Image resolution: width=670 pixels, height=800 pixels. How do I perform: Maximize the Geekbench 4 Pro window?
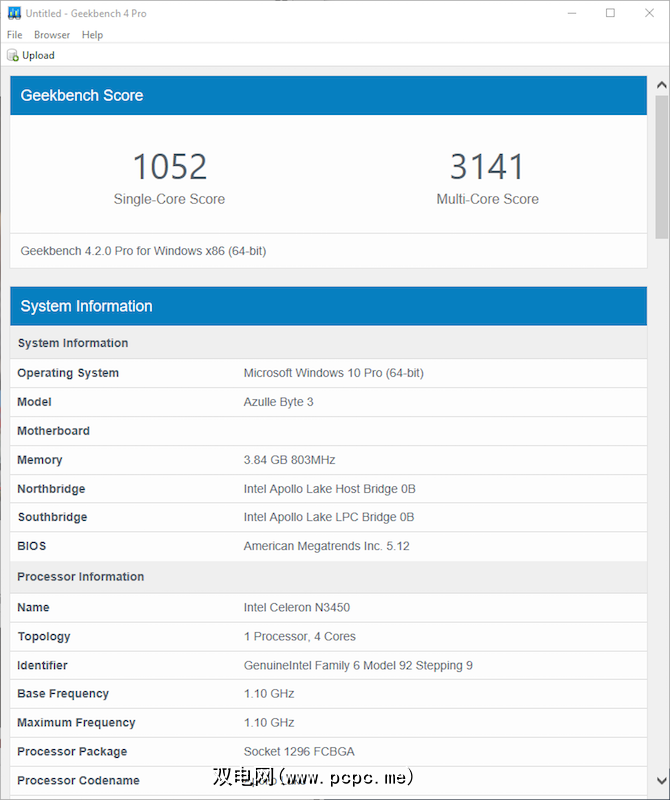click(x=610, y=13)
